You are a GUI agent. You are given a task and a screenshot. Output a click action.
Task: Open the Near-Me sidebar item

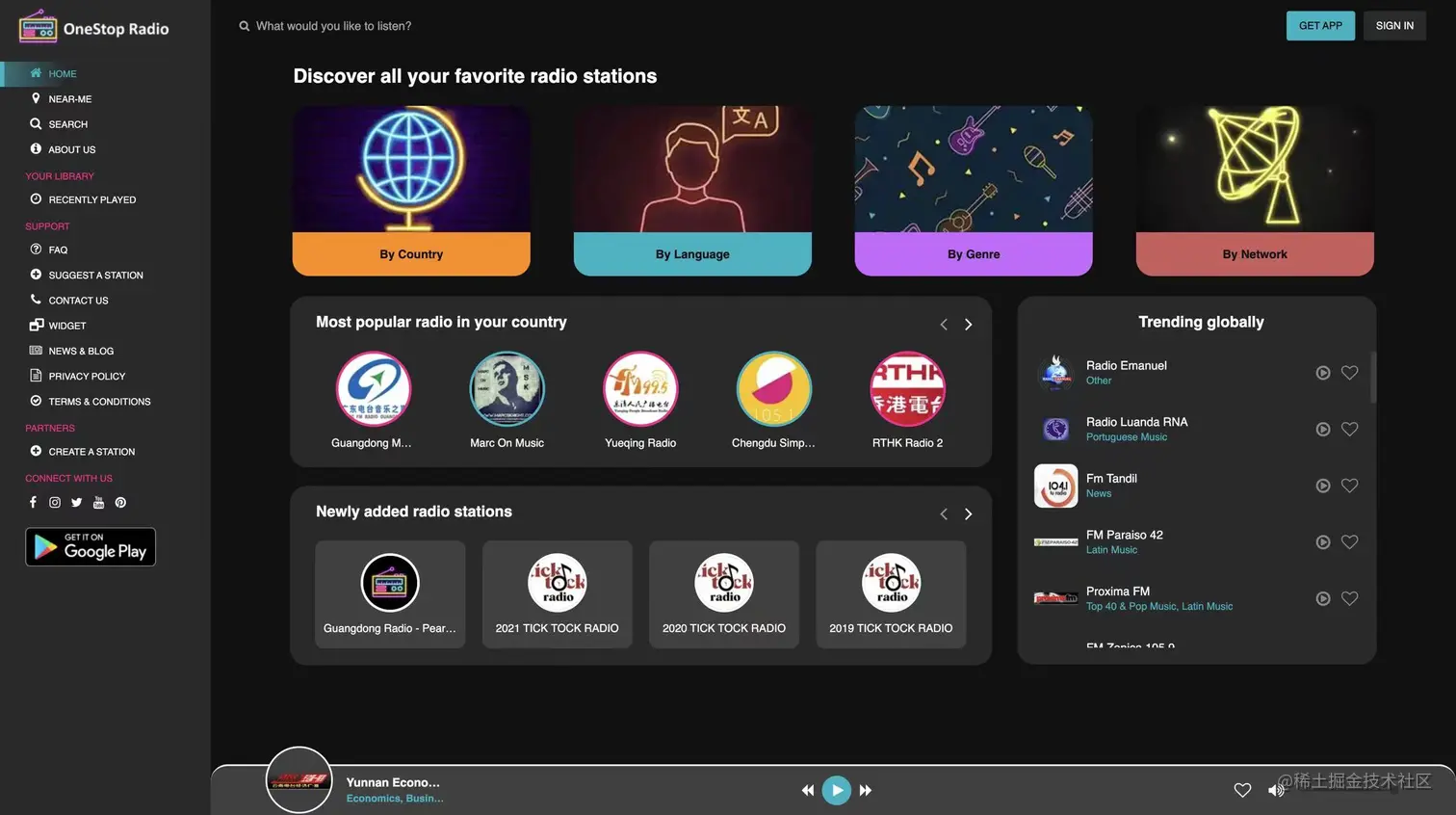[x=61, y=98]
